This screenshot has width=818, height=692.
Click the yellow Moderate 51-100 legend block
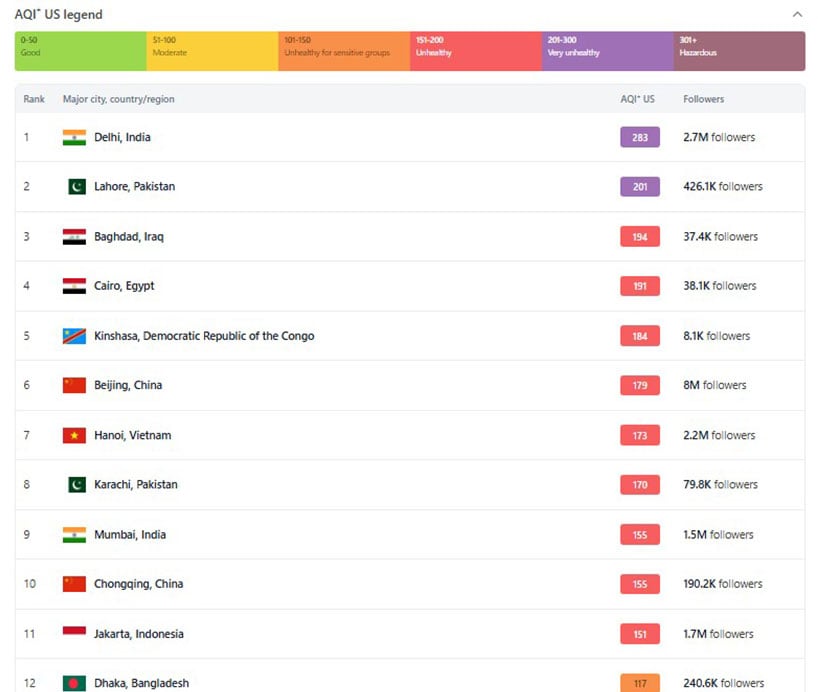pos(212,51)
